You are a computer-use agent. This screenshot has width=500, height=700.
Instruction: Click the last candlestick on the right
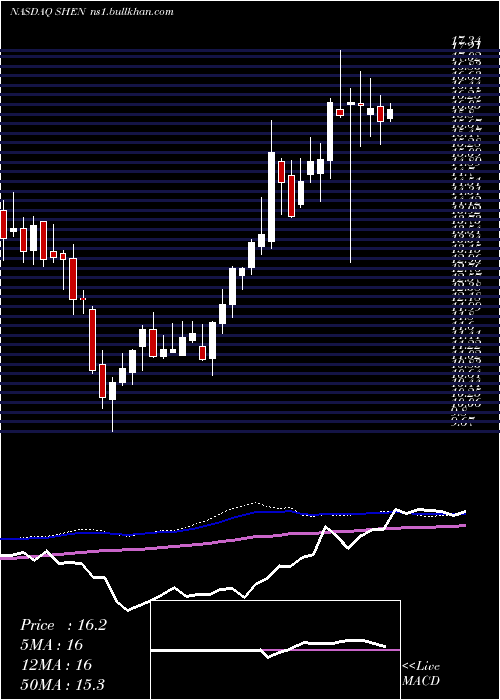coord(390,113)
